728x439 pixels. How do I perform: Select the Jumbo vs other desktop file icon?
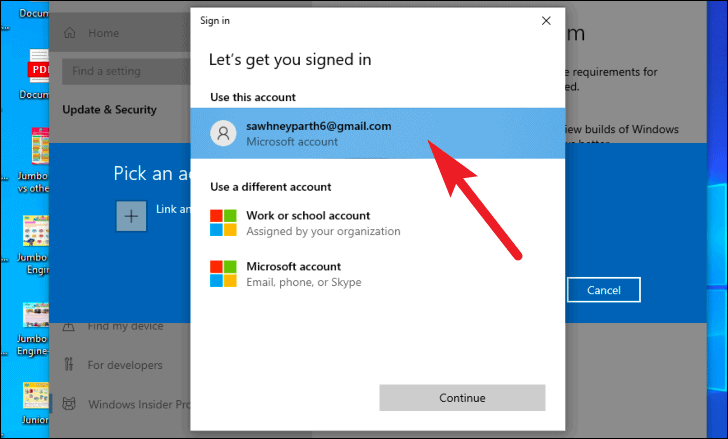[40, 146]
